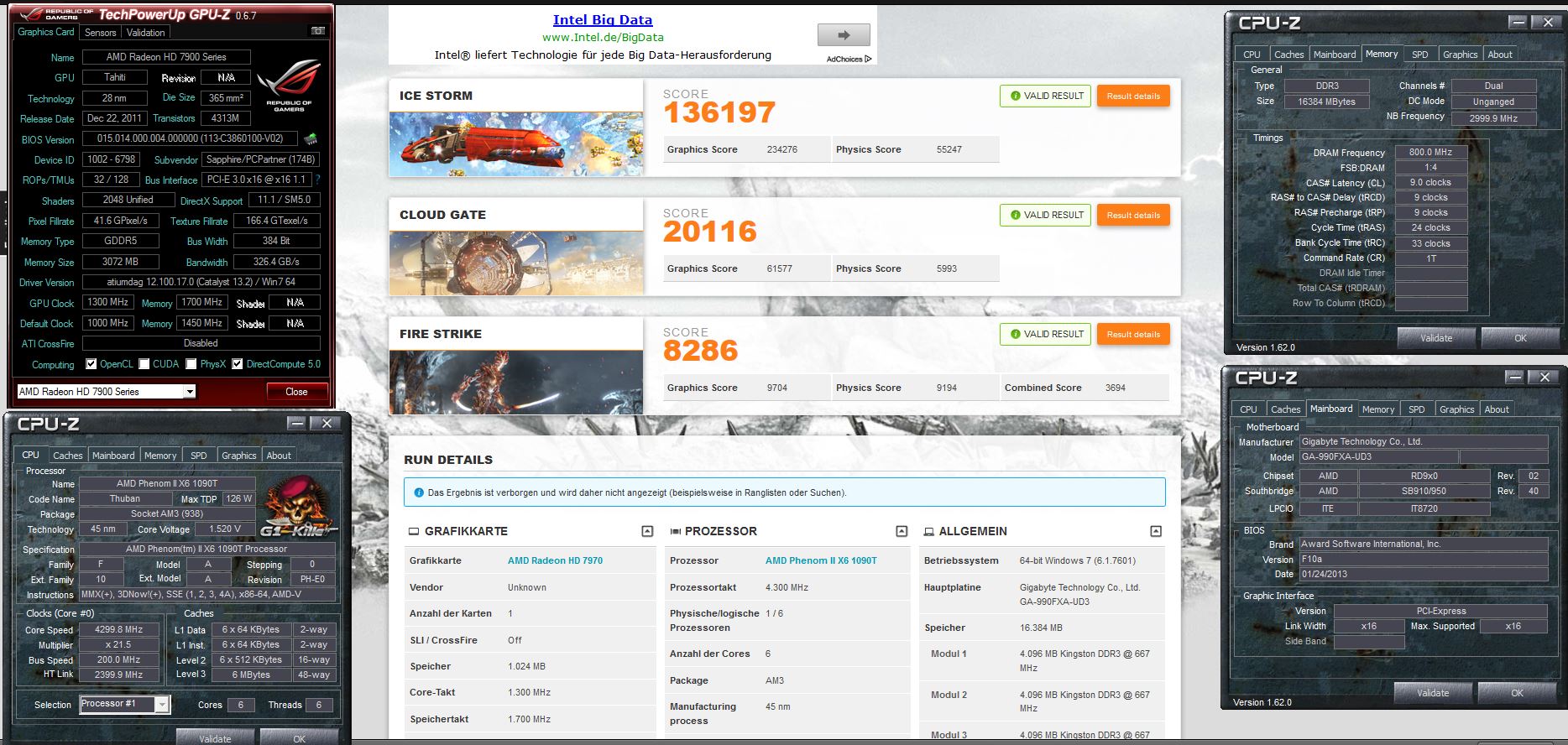Open the GPU-Z Graphics Card tab
1568x745 pixels.
46,32
